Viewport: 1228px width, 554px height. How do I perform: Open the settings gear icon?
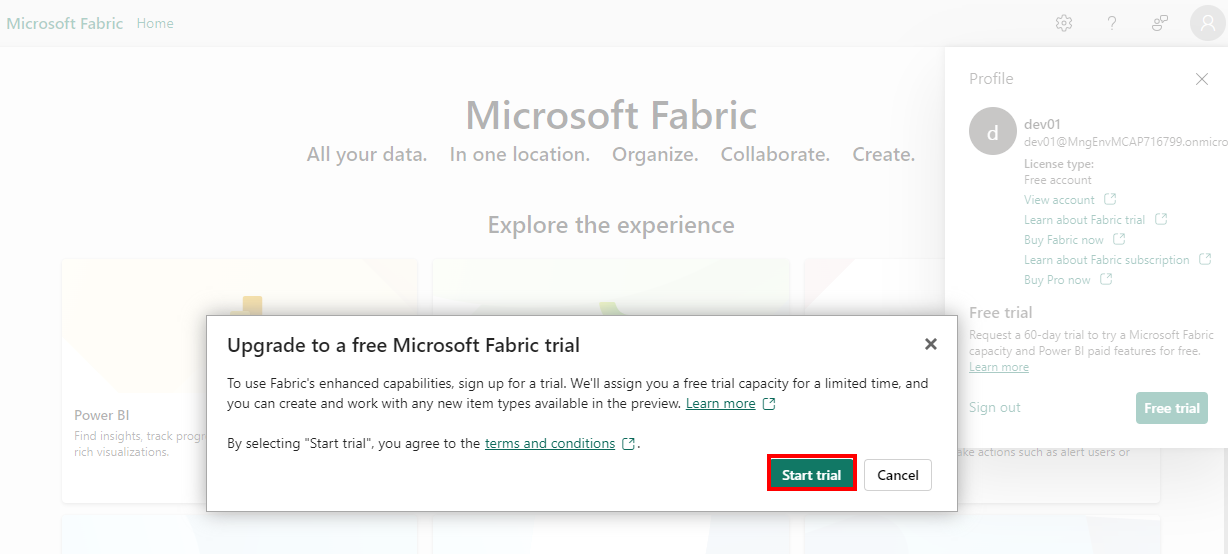point(1064,23)
